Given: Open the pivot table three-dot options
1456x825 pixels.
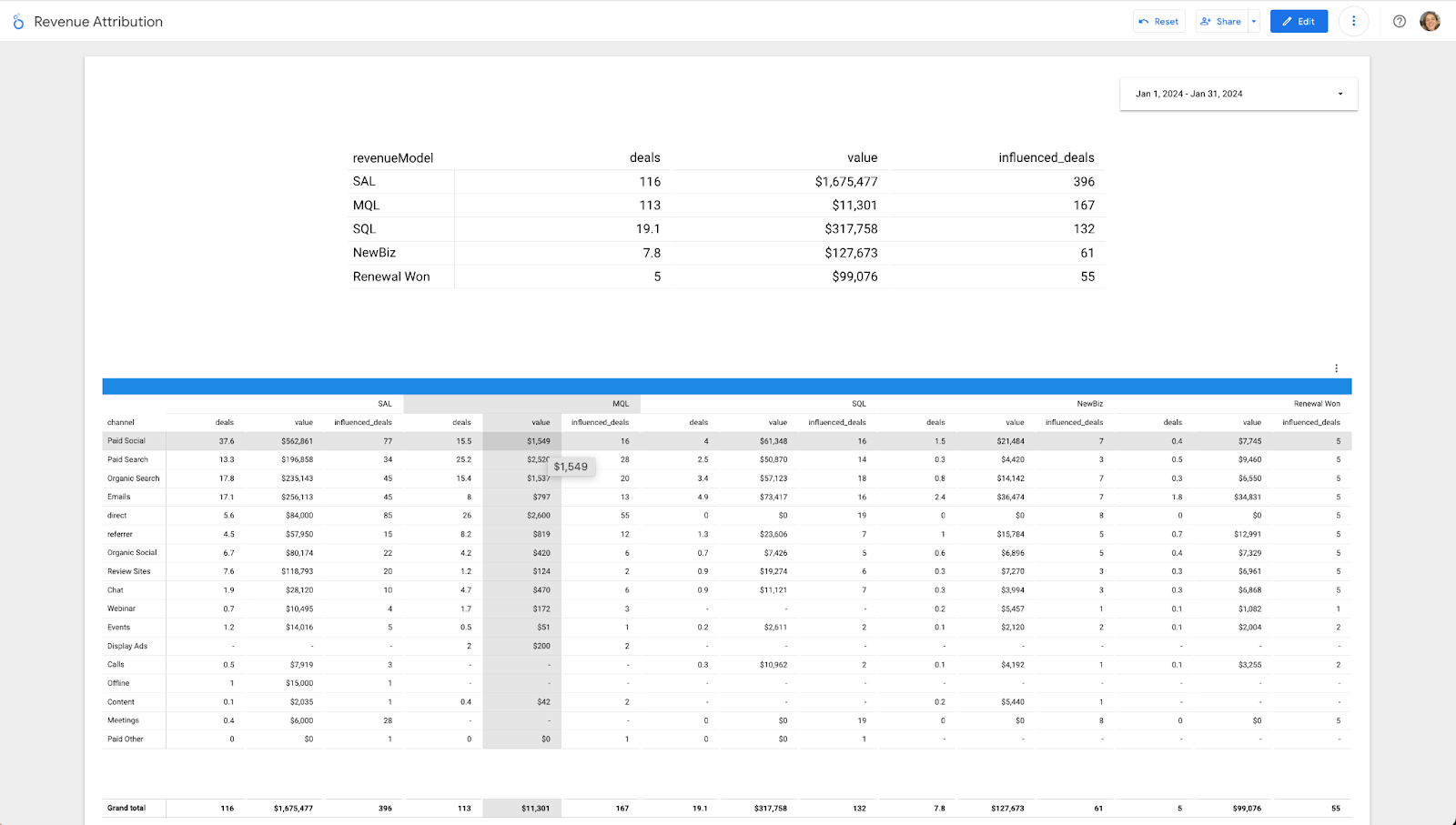Looking at the screenshot, I should click(1336, 368).
